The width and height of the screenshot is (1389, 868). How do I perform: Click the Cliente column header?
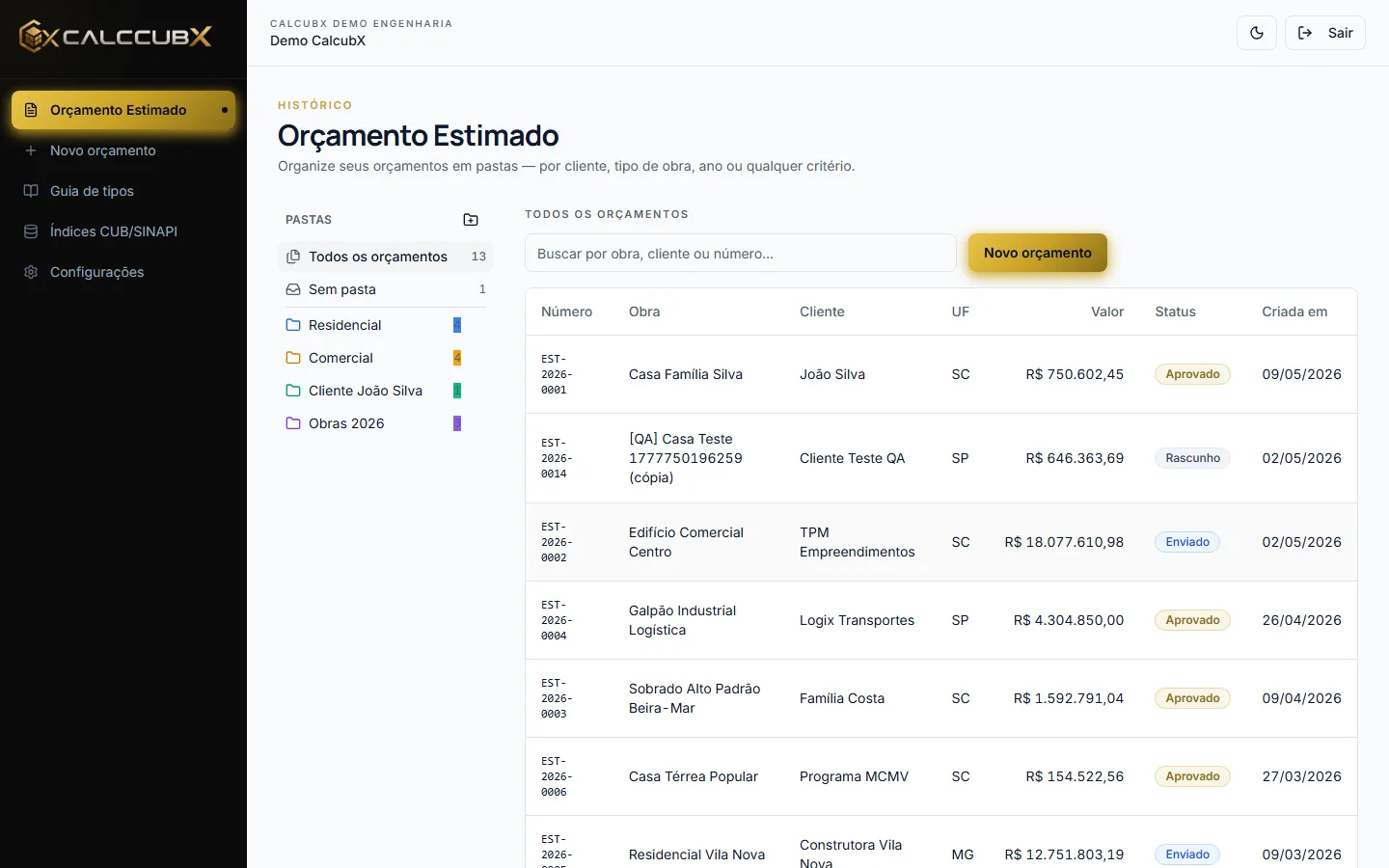(x=822, y=312)
